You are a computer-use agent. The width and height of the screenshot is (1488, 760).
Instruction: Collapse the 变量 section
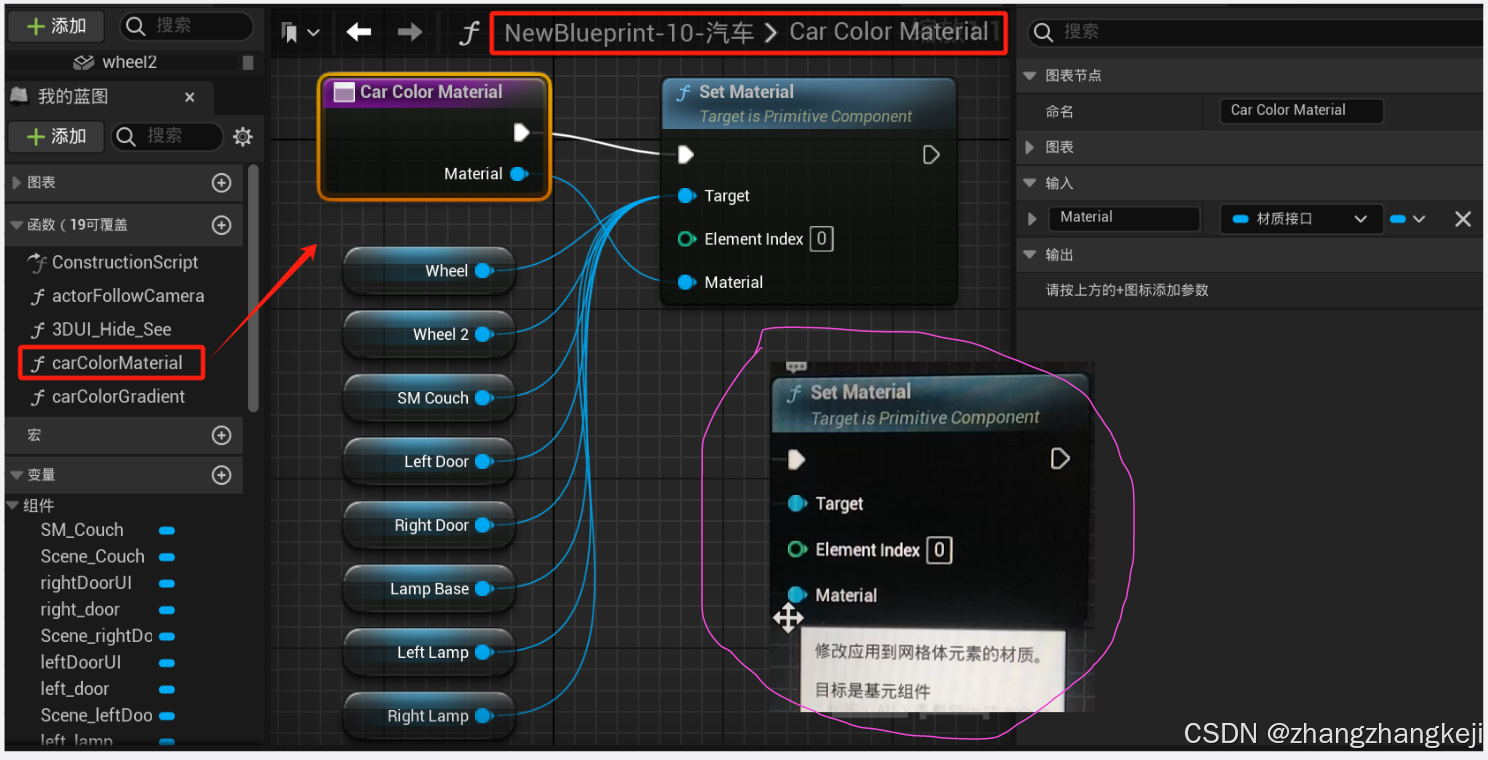(x=16, y=475)
